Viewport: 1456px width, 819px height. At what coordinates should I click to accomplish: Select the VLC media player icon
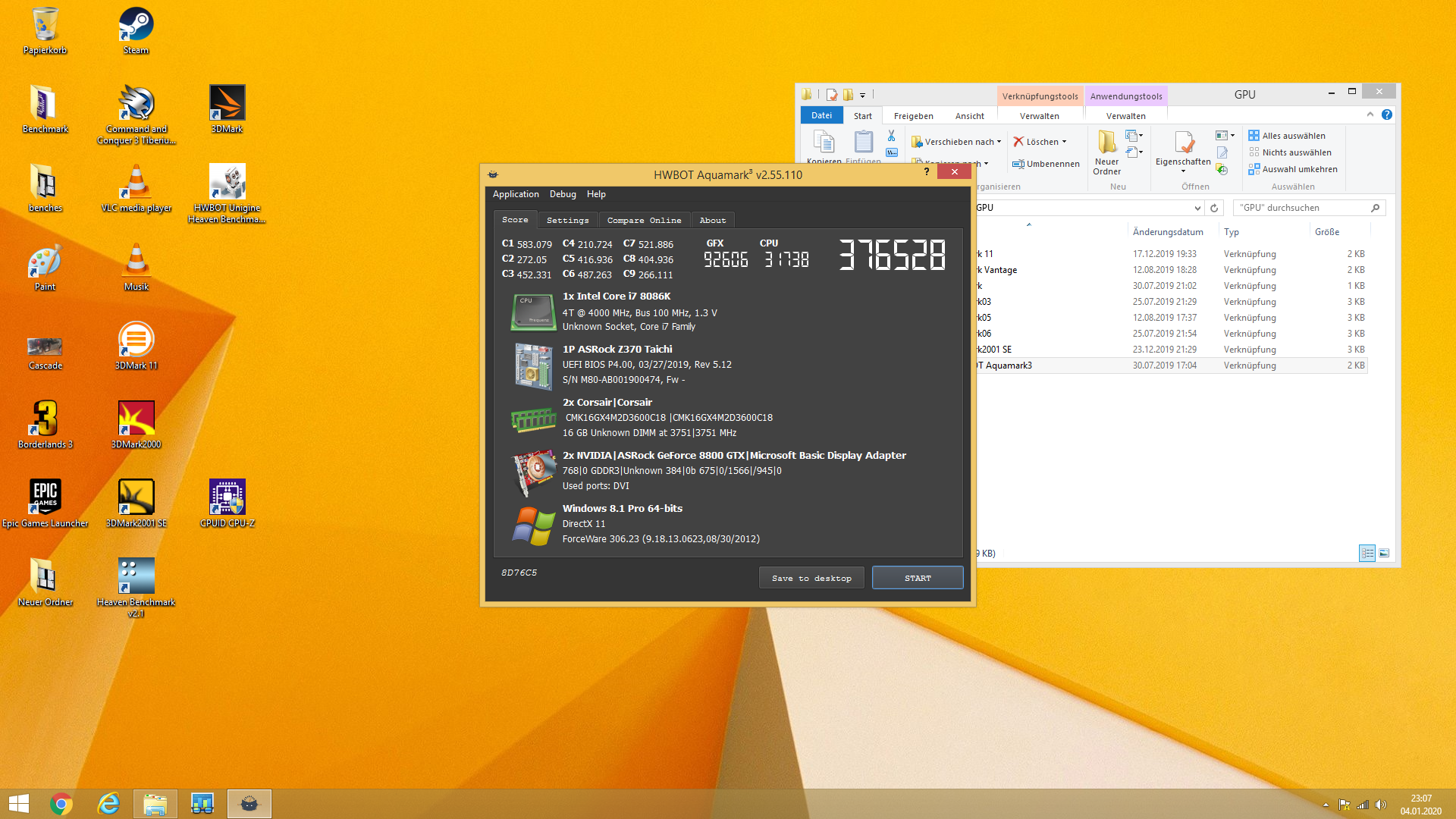point(136,188)
